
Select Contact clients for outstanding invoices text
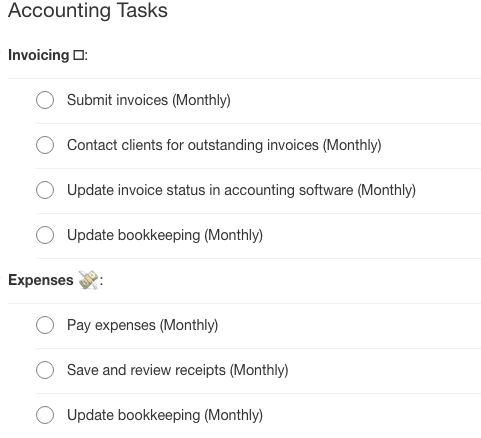pos(224,145)
